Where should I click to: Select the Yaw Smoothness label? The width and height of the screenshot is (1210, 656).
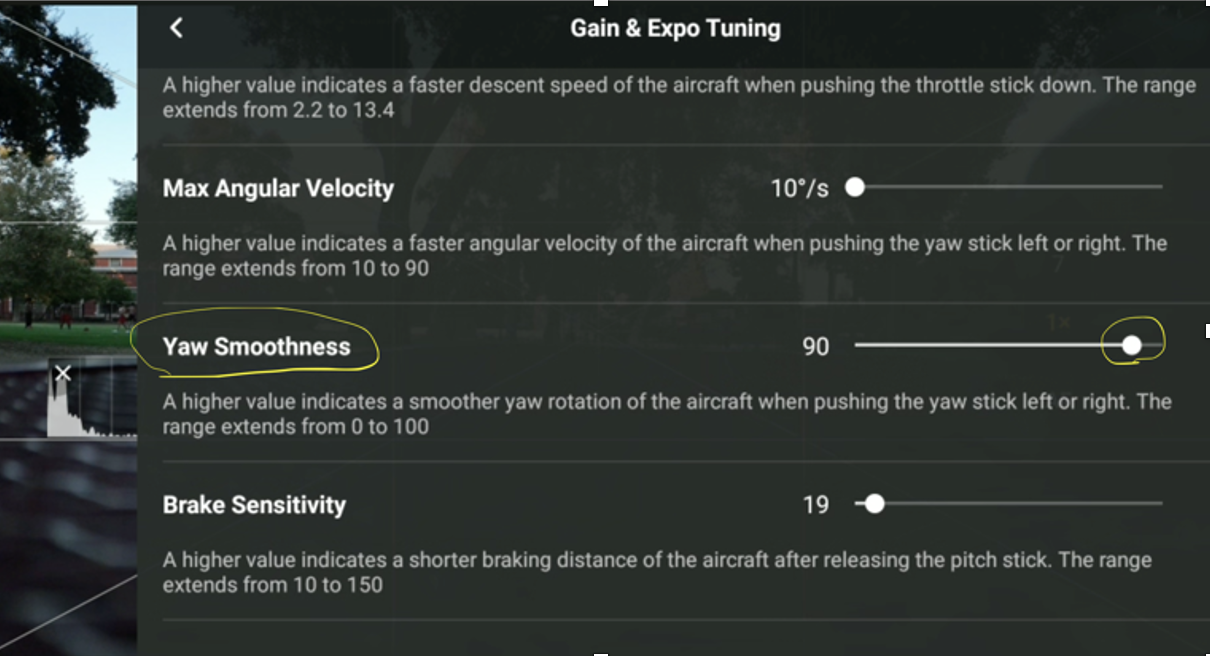tap(257, 347)
